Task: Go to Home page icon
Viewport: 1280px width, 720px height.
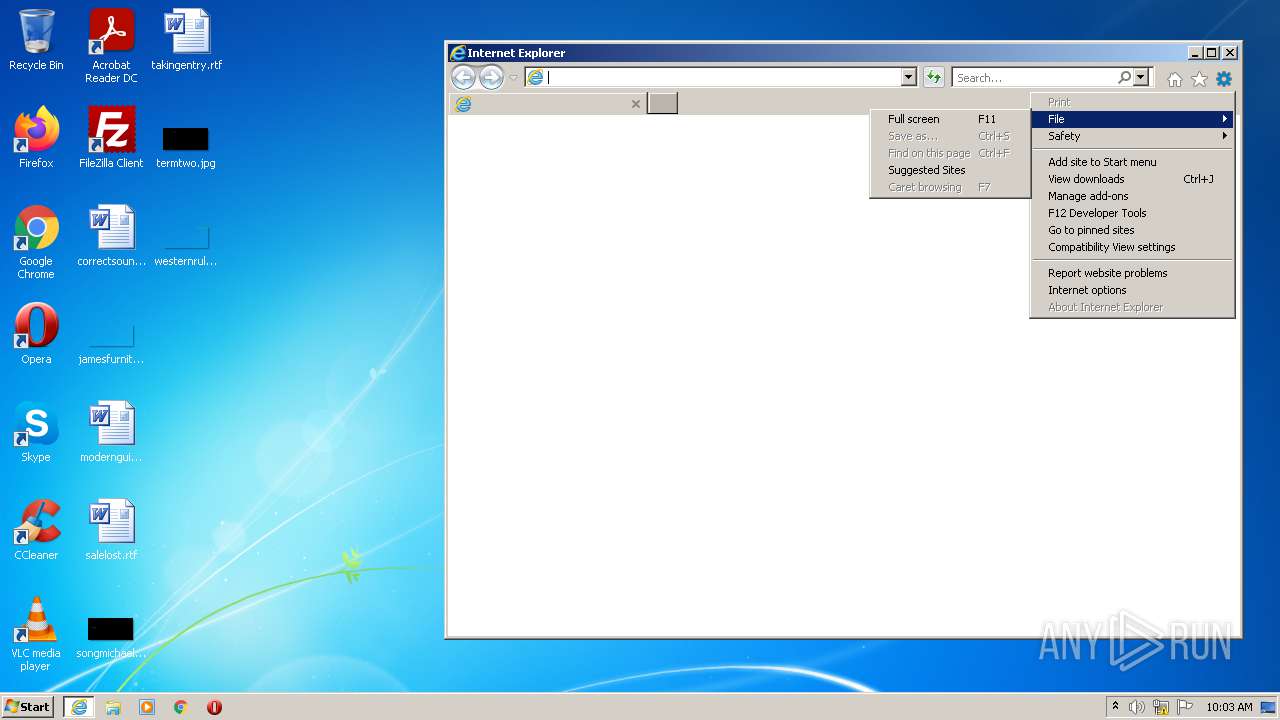Action: pos(1175,79)
